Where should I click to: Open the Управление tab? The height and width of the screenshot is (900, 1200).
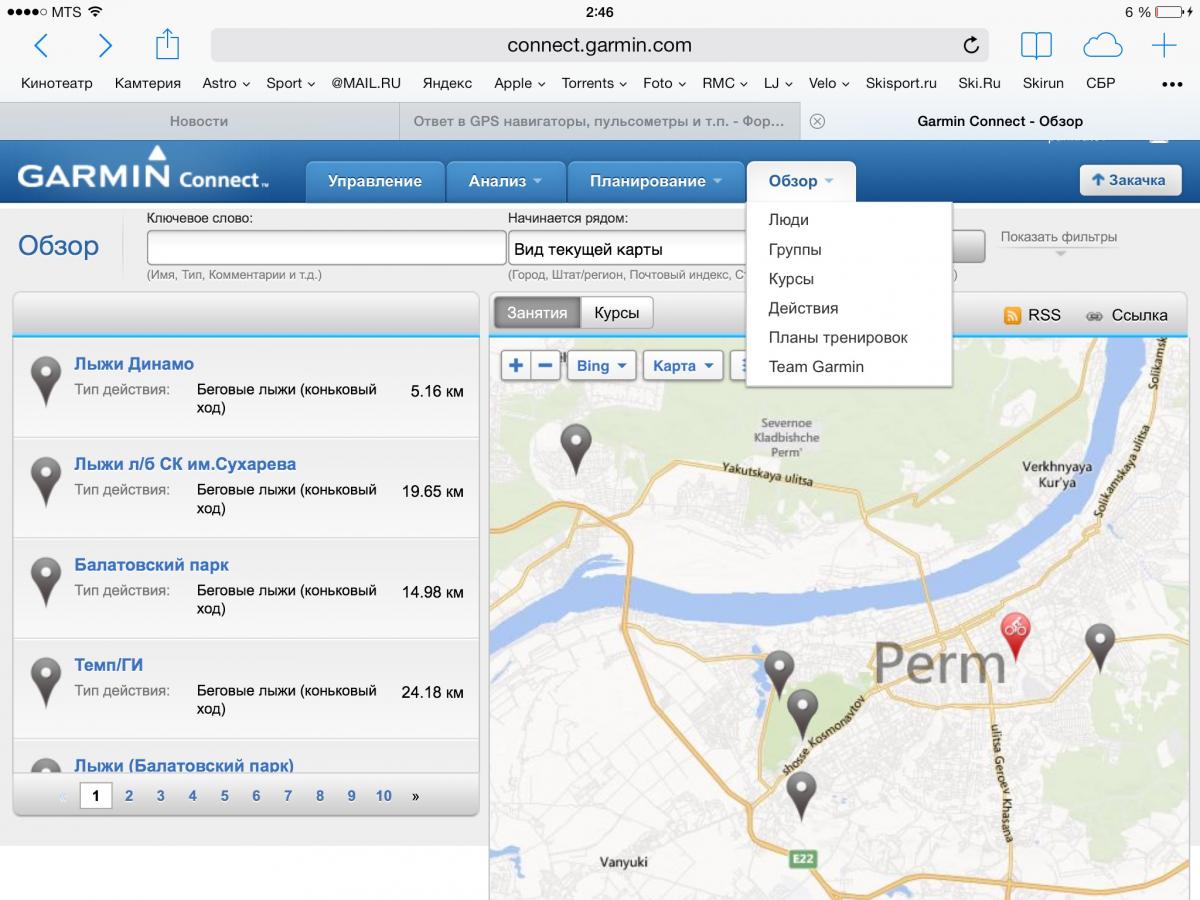(x=375, y=181)
